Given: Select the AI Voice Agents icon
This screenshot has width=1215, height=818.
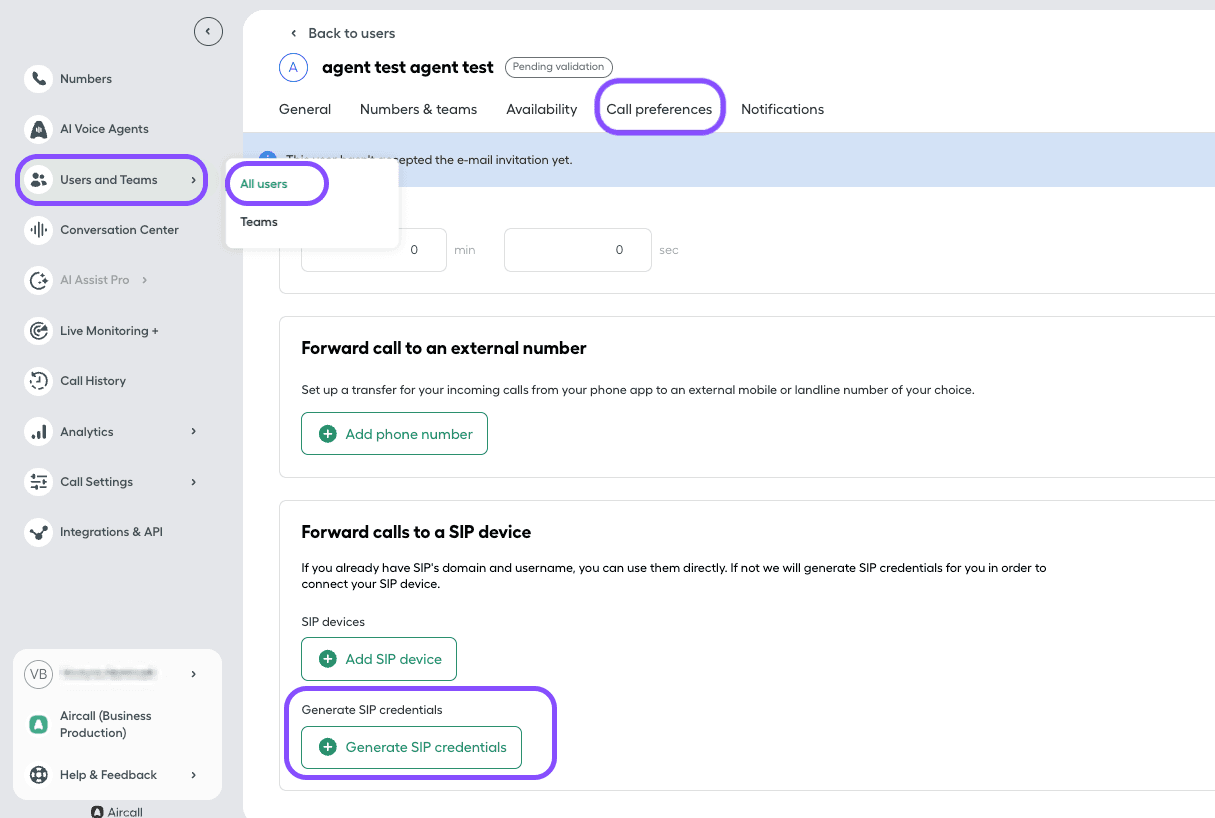Looking at the screenshot, I should click(38, 129).
